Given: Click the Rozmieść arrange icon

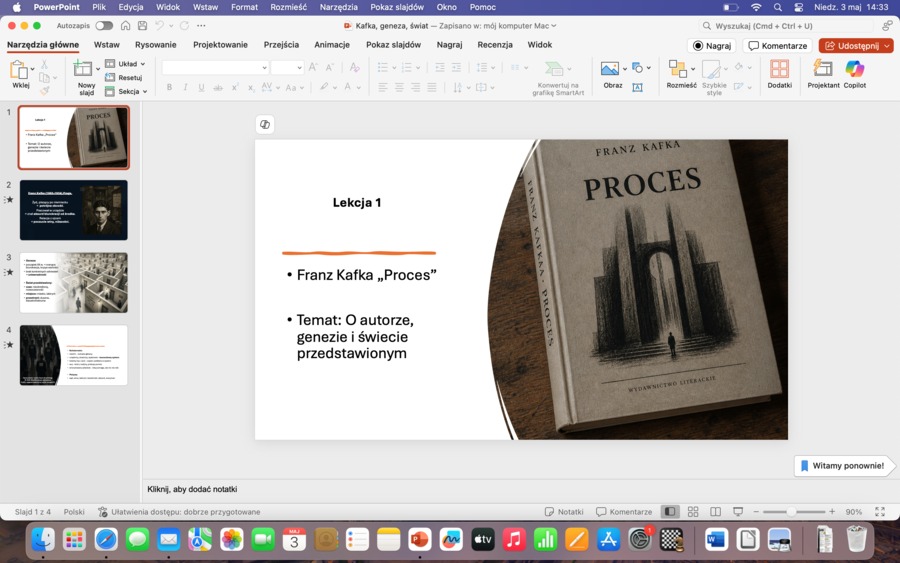Looking at the screenshot, I should [678, 68].
